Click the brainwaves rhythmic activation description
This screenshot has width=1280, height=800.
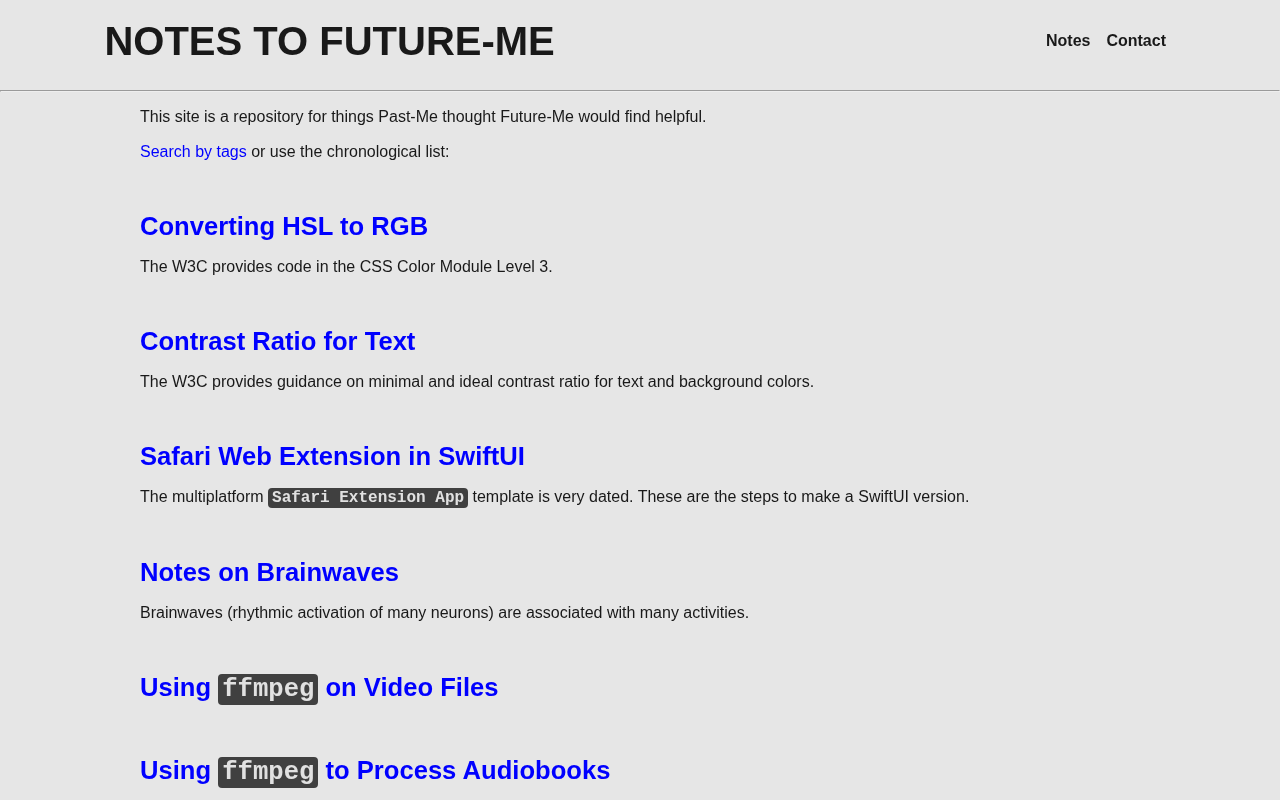[444, 613]
